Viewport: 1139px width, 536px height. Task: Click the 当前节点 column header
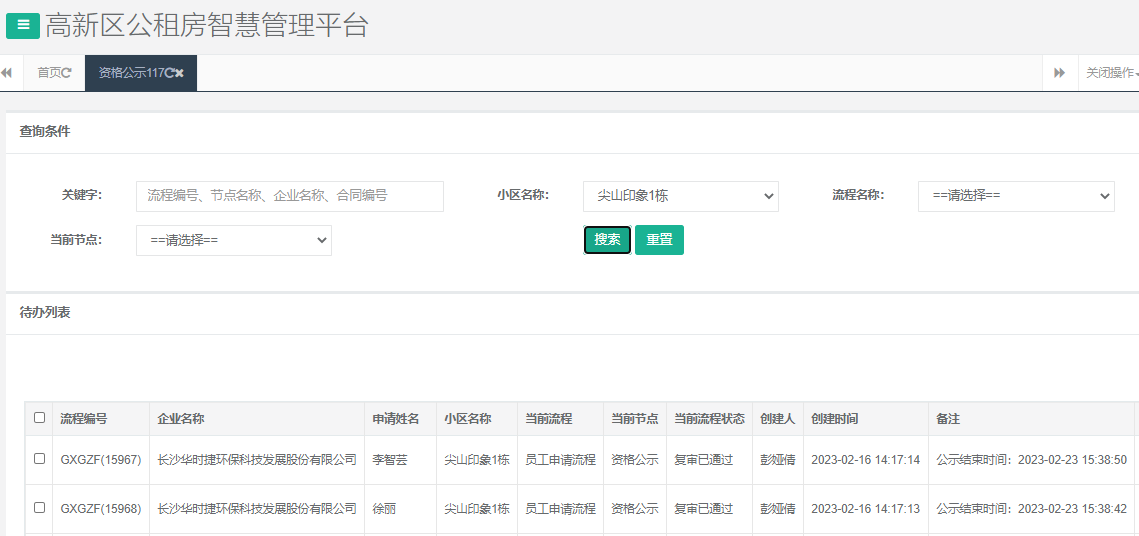(x=635, y=418)
